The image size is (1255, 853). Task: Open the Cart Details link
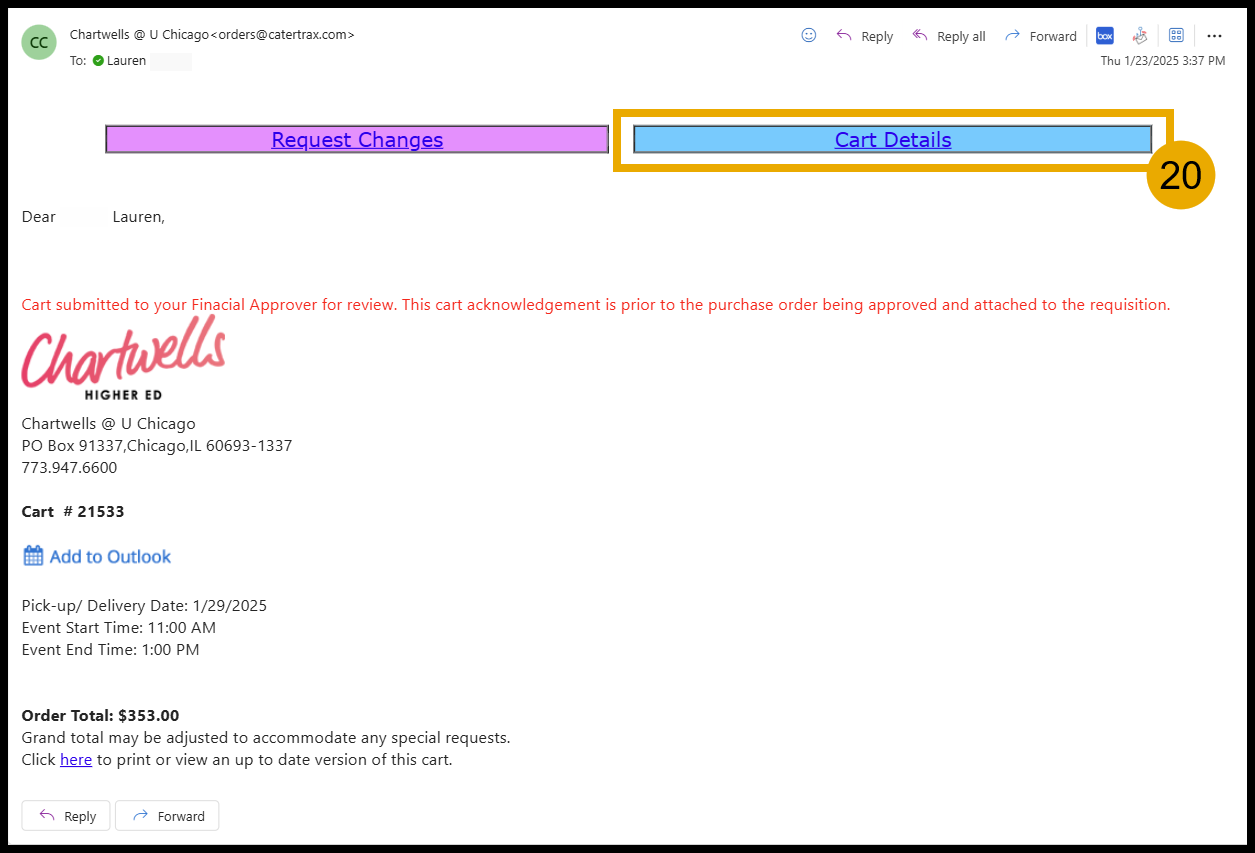[893, 140]
